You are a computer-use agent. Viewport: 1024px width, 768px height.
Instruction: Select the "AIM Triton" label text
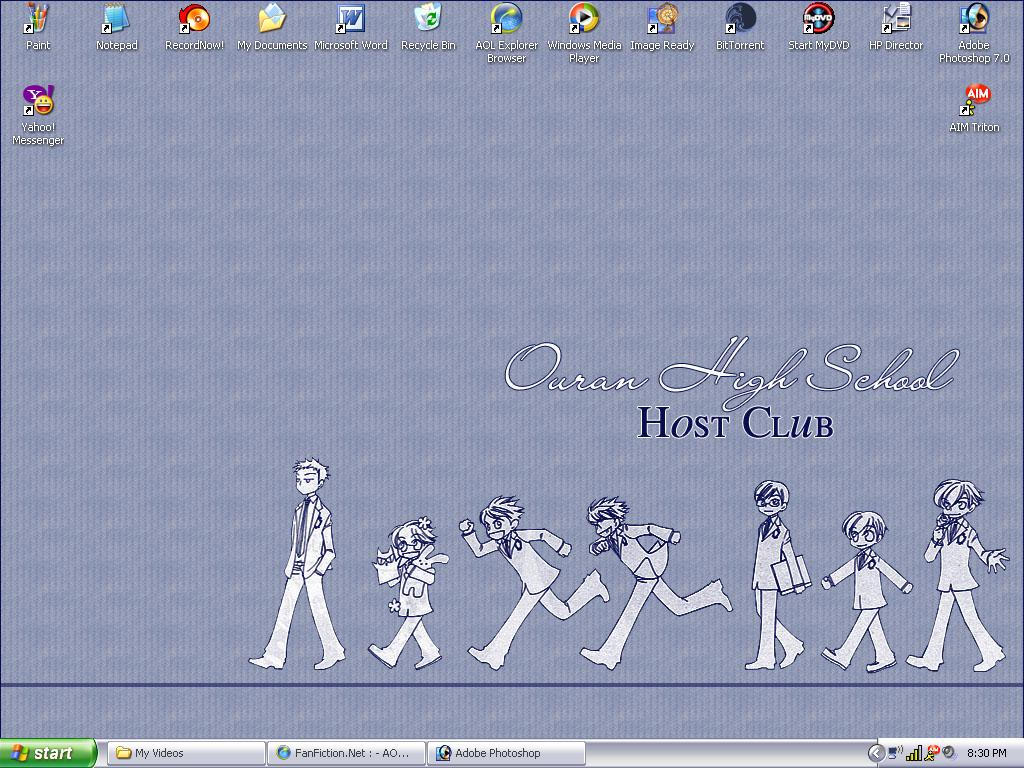pyautogui.click(x=974, y=127)
